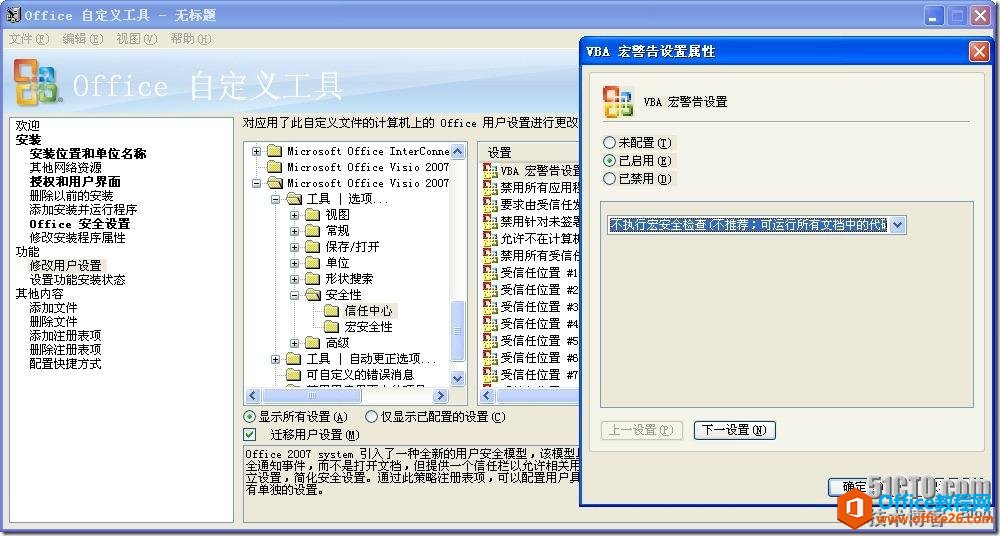This screenshot has width=1000, height=536.
Task: Click the 禁用所有应用程 setting icon
Action: coord(490,188)
